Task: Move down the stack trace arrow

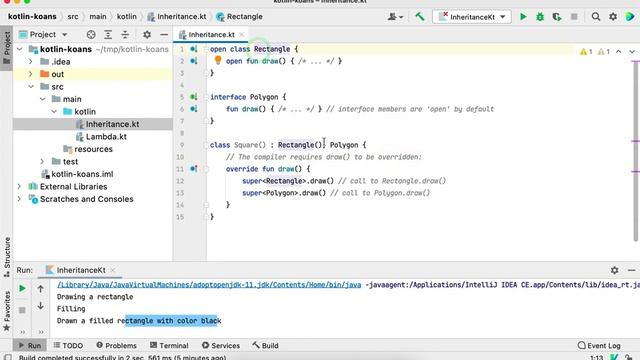Action: 40,305
